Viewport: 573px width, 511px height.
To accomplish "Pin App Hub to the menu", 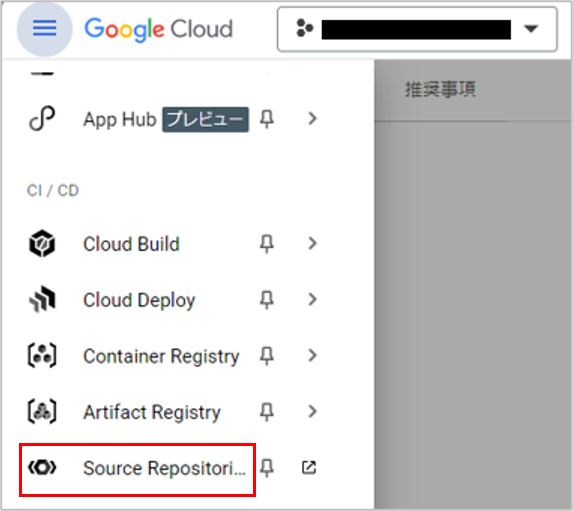I will click(x=267, y=119).
